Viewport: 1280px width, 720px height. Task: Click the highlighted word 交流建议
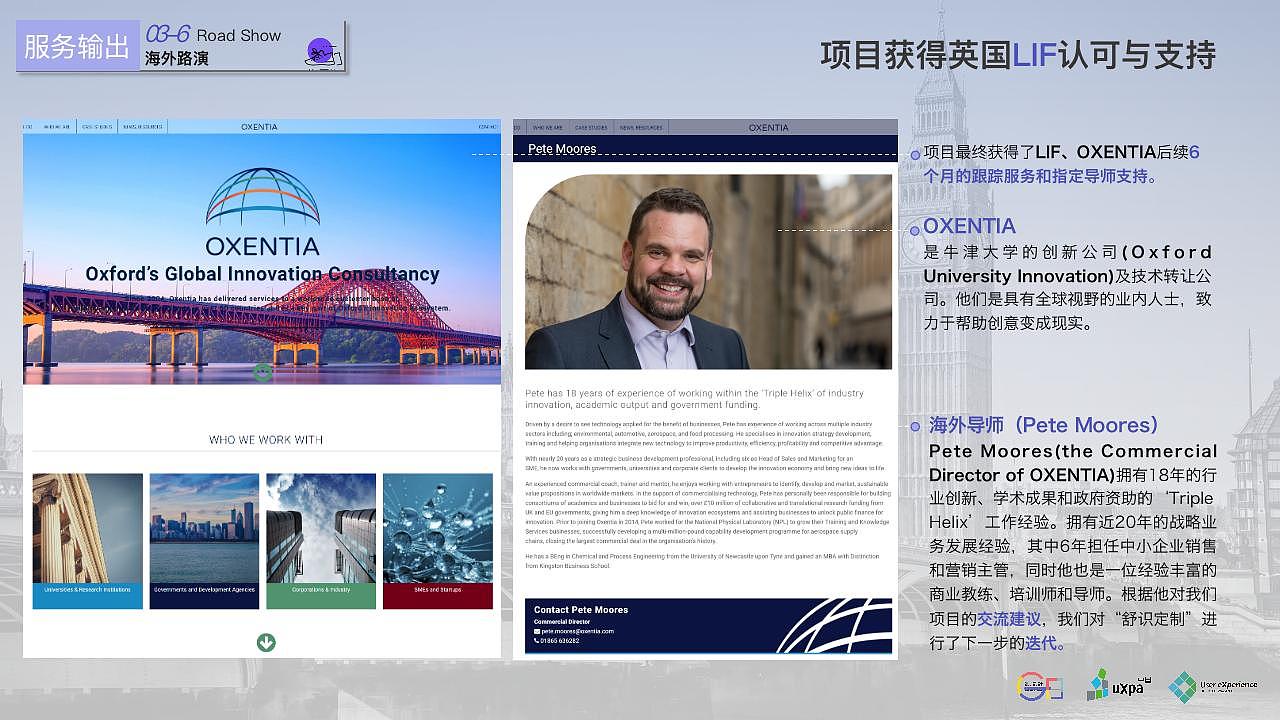(x=1009, y=619)
